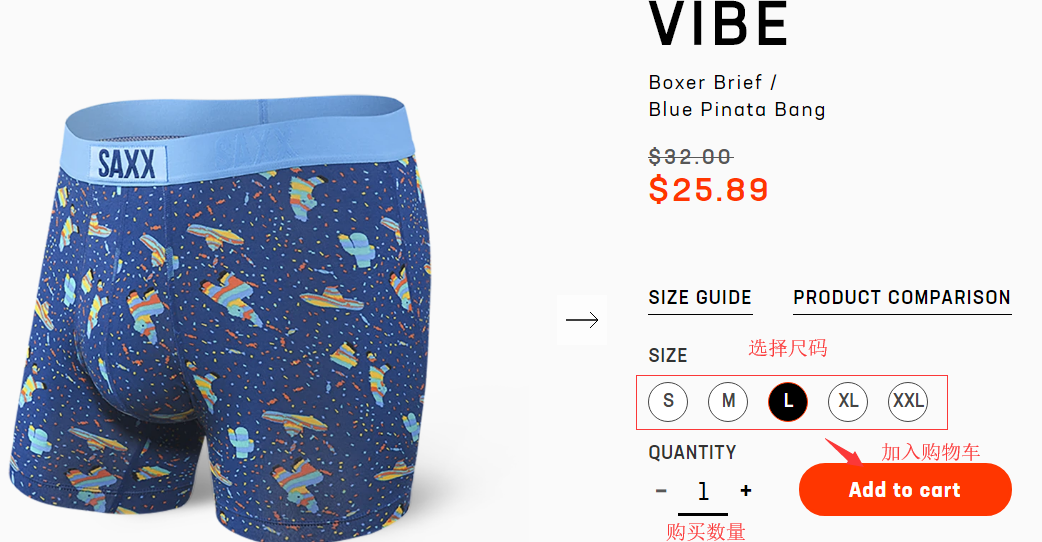The width and height of the screenshot is (1042, 542).
Task: Click the VIBE product title
Action: pyautogui.click(x=718, y=24)
